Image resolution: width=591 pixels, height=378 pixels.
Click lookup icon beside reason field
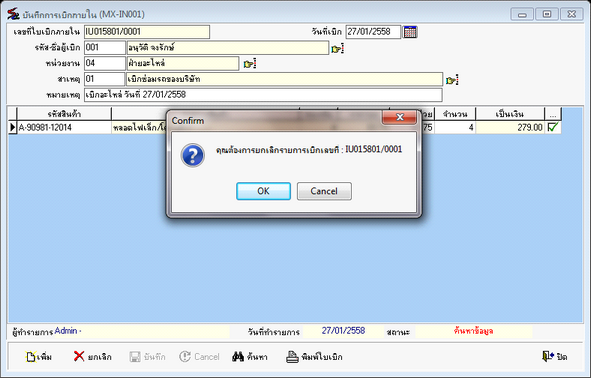(x=452, y=80)
